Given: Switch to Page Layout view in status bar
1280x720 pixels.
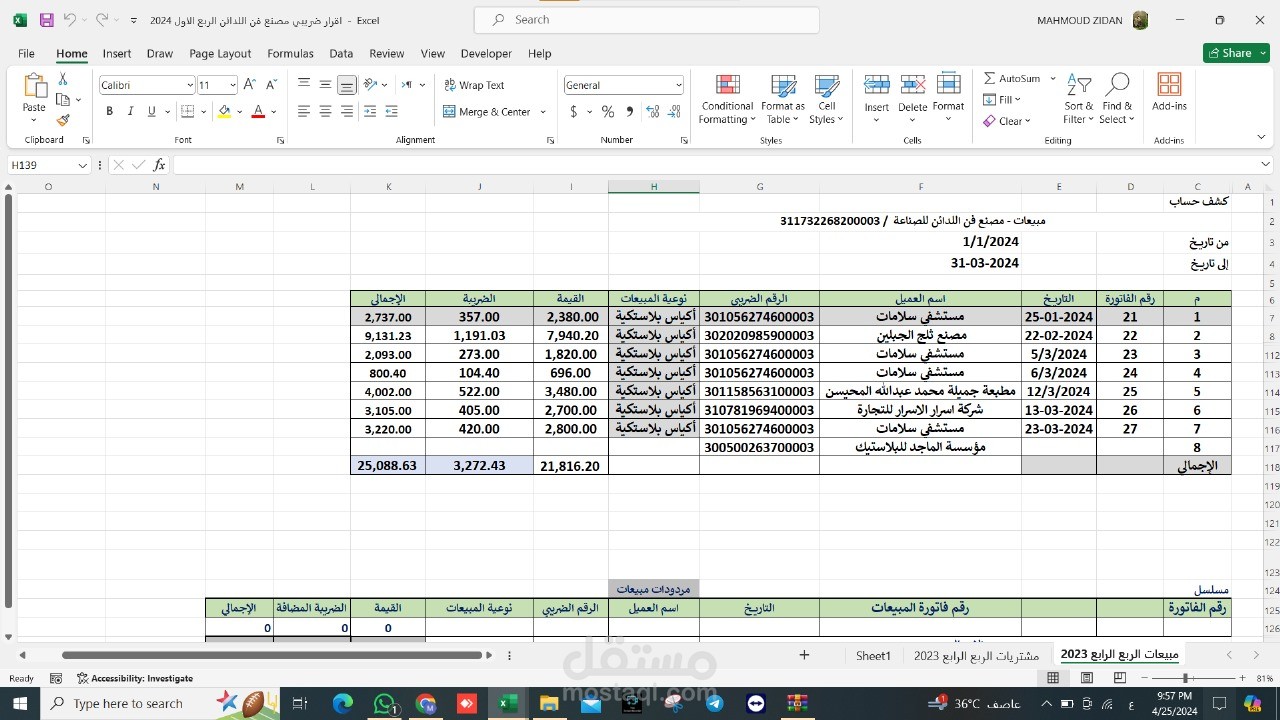Looking at the screenshot, I should 1087,678.
